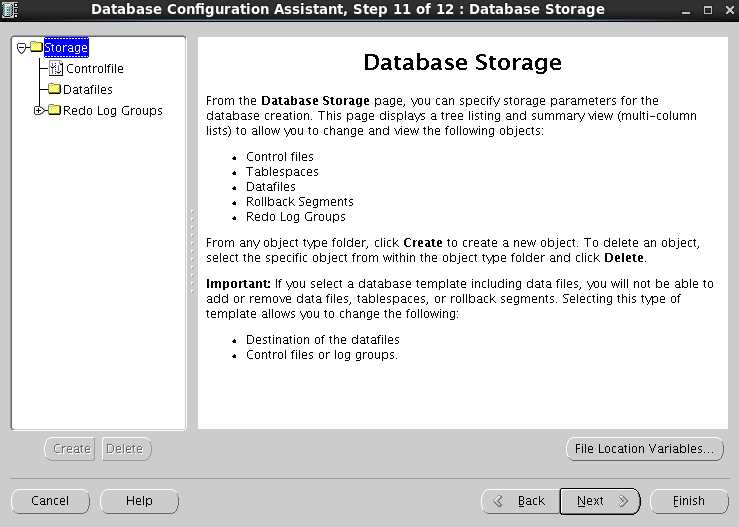Viewport: 739px width, 527px height.
Task: Expand the Redo Log Groups node
Action: pos(38,110)
